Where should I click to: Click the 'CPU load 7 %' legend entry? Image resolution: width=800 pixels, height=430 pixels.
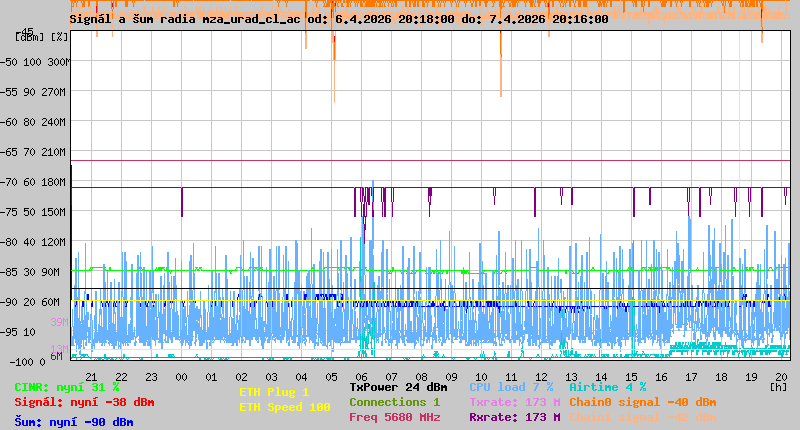[x=511, y=388]
